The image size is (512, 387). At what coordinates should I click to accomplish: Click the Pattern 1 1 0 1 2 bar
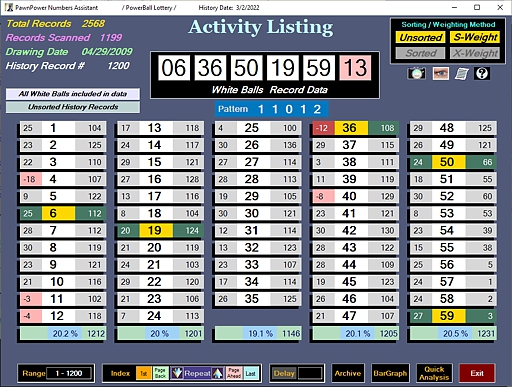tap(272, 109)
